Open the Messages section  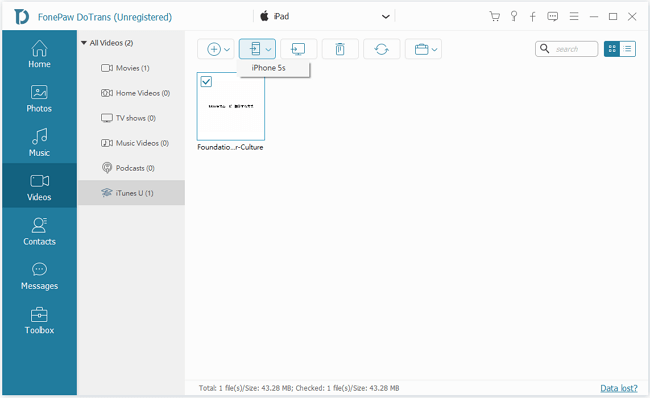pos(39,276)
